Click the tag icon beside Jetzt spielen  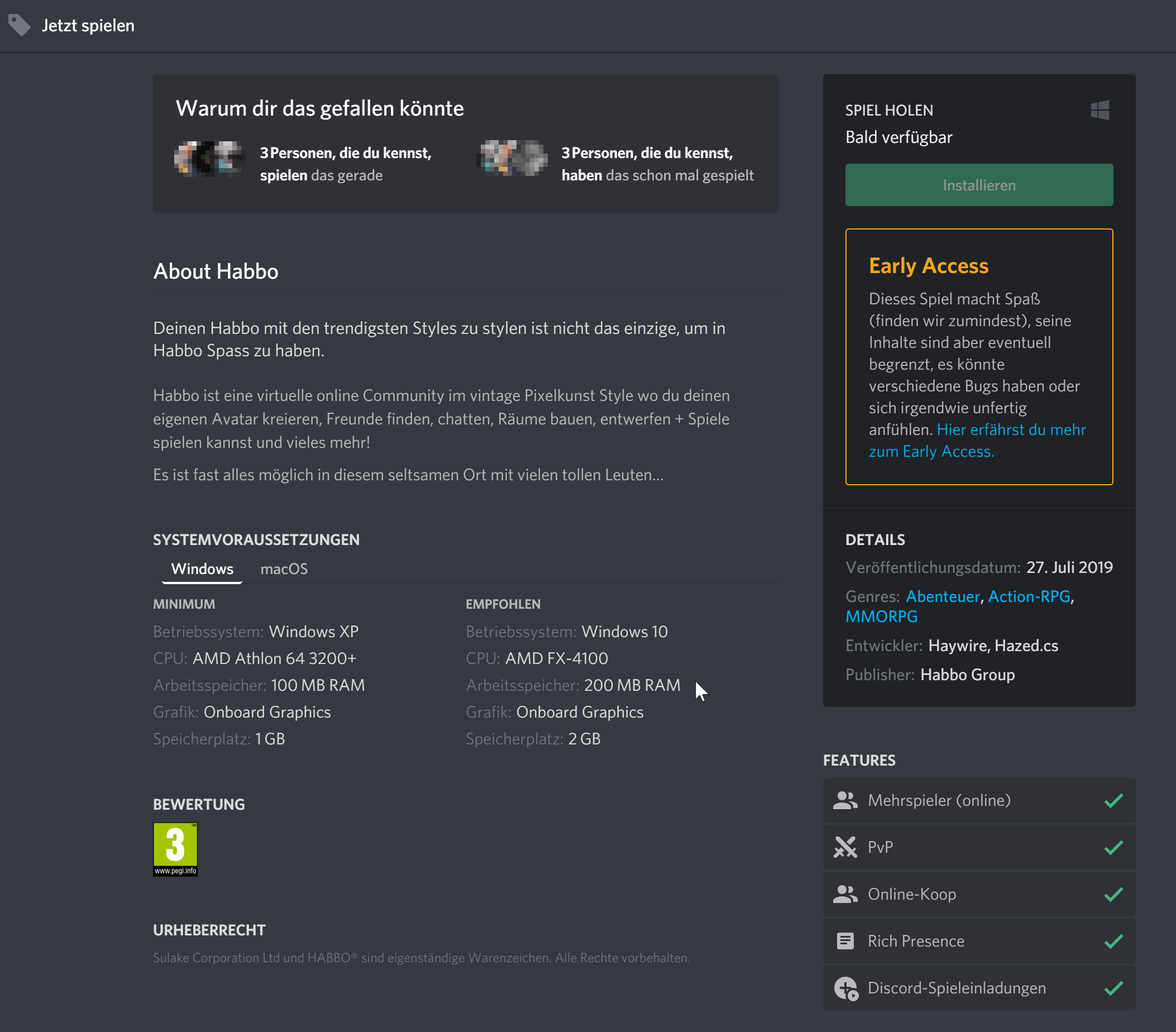point(20,25)
